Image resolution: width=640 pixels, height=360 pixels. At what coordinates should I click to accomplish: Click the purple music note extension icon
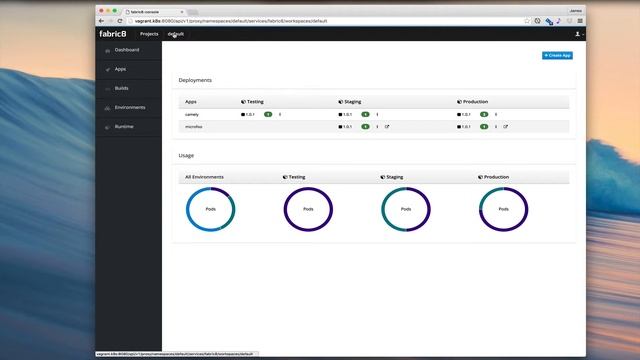coord(559,21)
